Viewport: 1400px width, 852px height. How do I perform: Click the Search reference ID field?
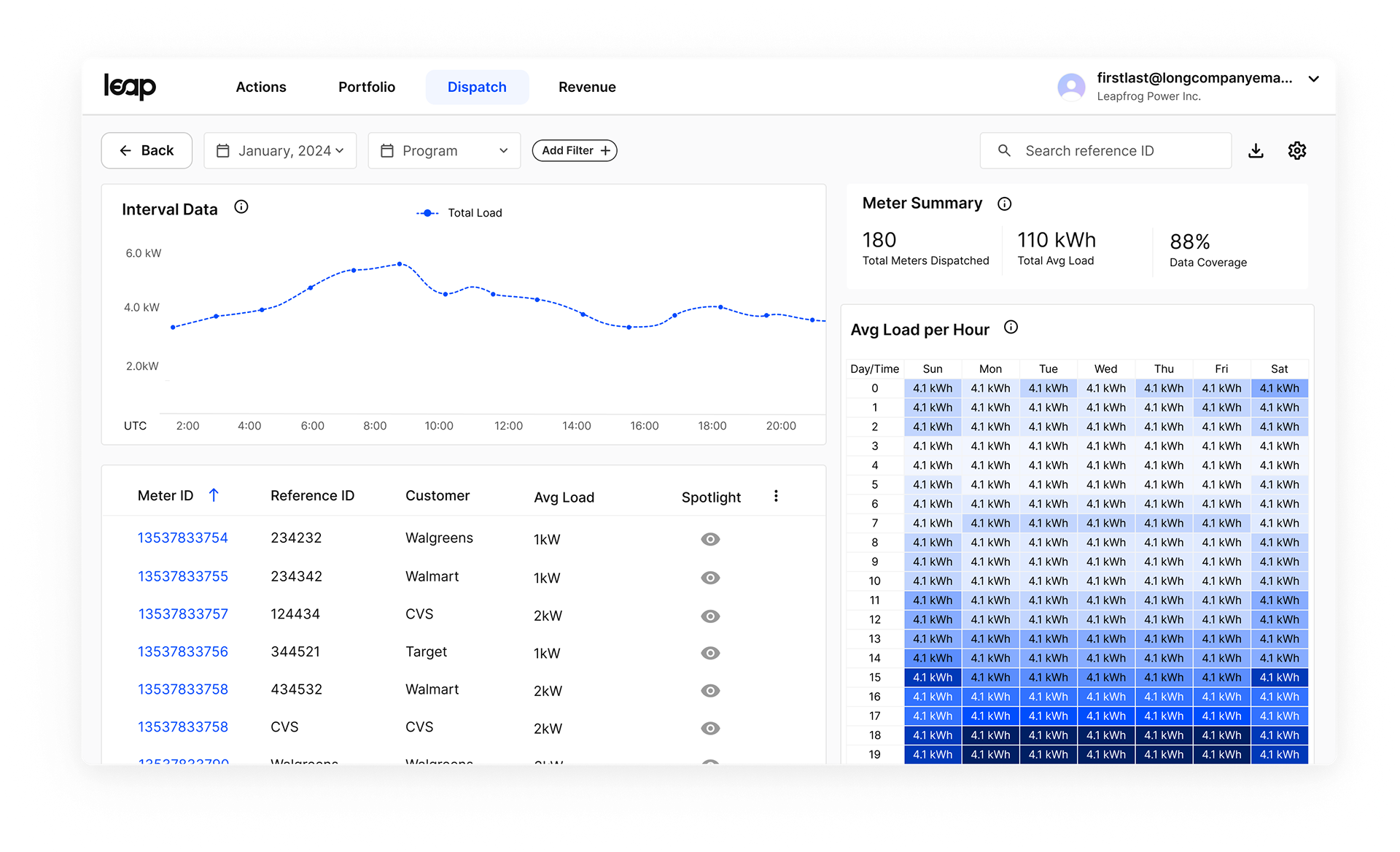click(x=1105, y=151)
